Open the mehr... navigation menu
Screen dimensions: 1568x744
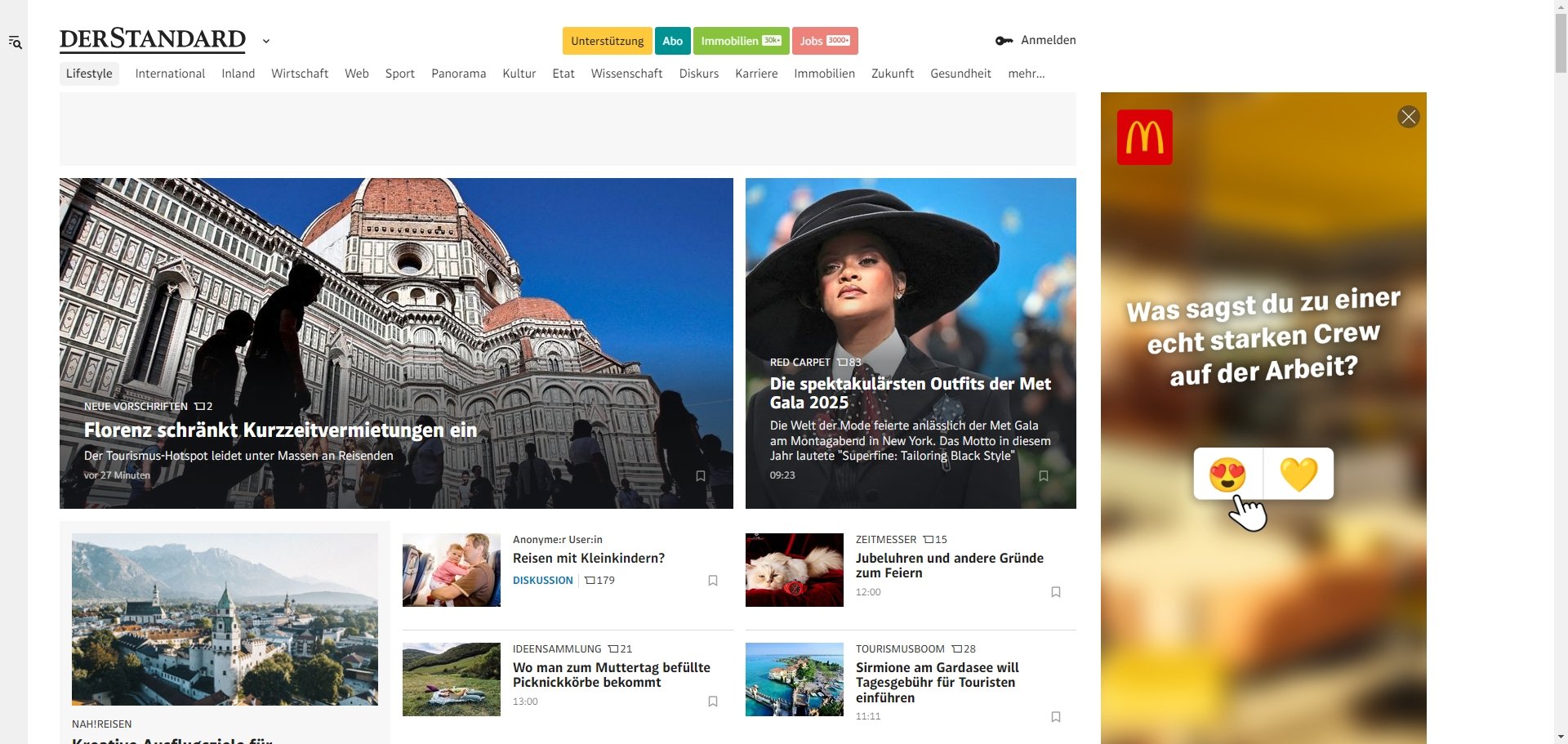click(x=1026, y=74)
